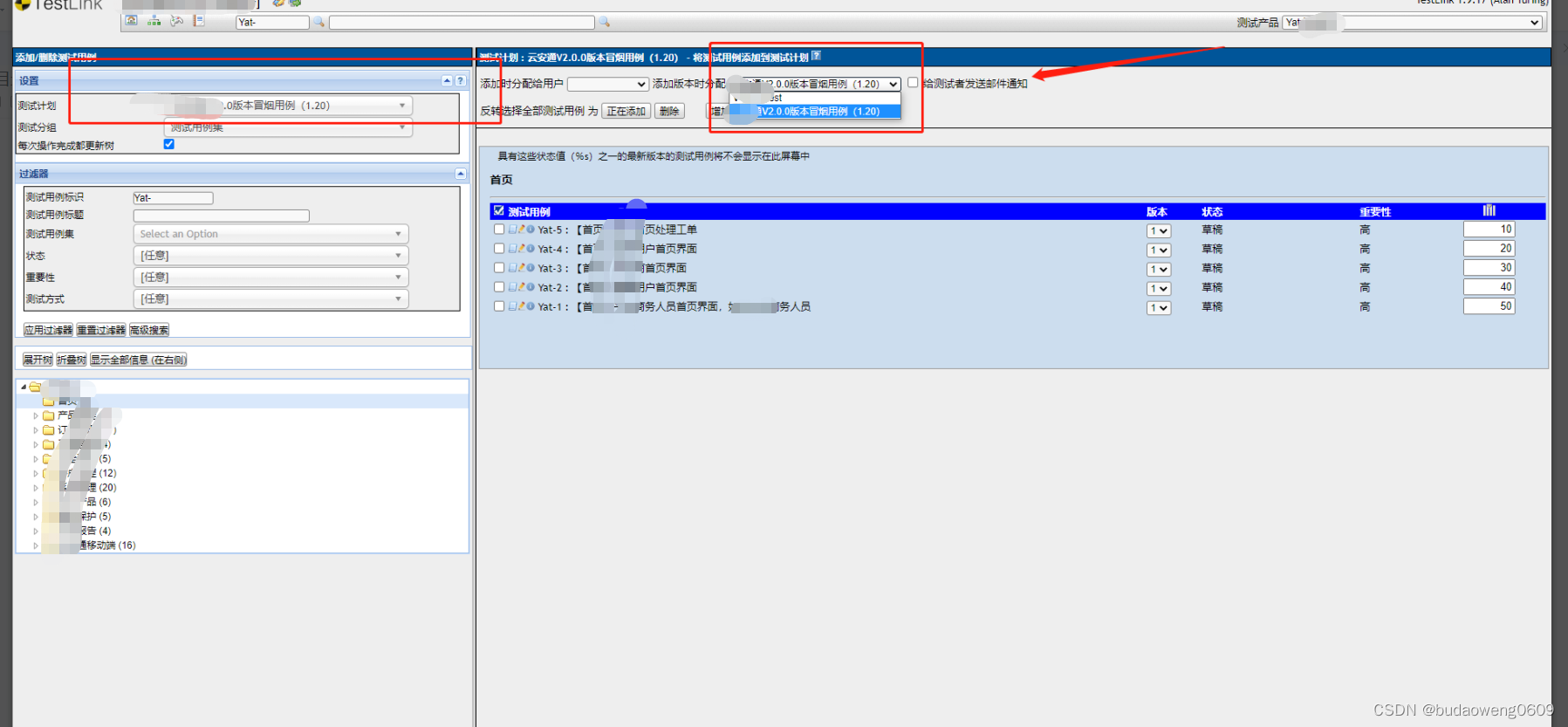The height and width of the screenshot is (727, 1568).
Task: Click the magnifier beside the Yat- search box
Action: tap(318, 22)
